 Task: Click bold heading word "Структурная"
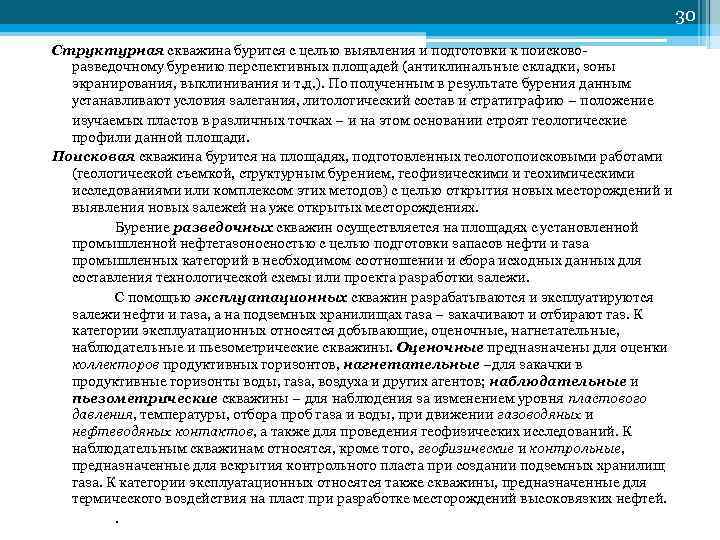pyautogui.click(x=107, y=51)
